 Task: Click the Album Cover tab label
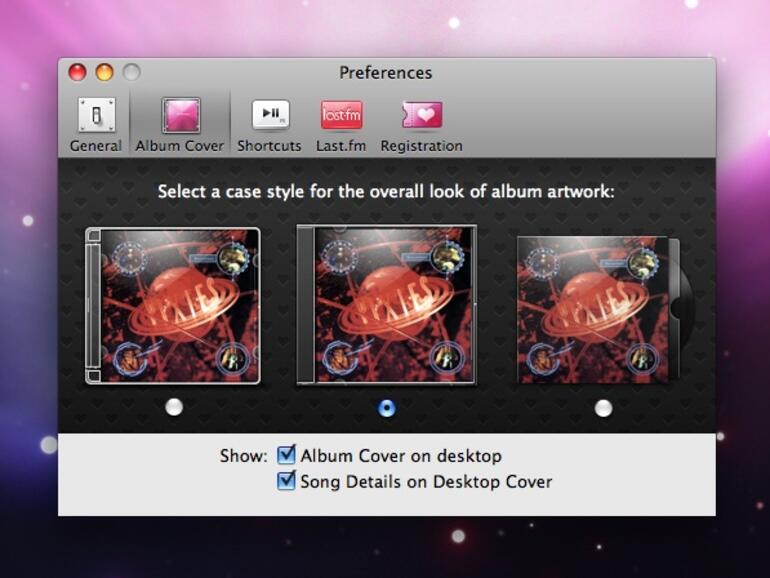pyautogui.click(x=180, y=146)
